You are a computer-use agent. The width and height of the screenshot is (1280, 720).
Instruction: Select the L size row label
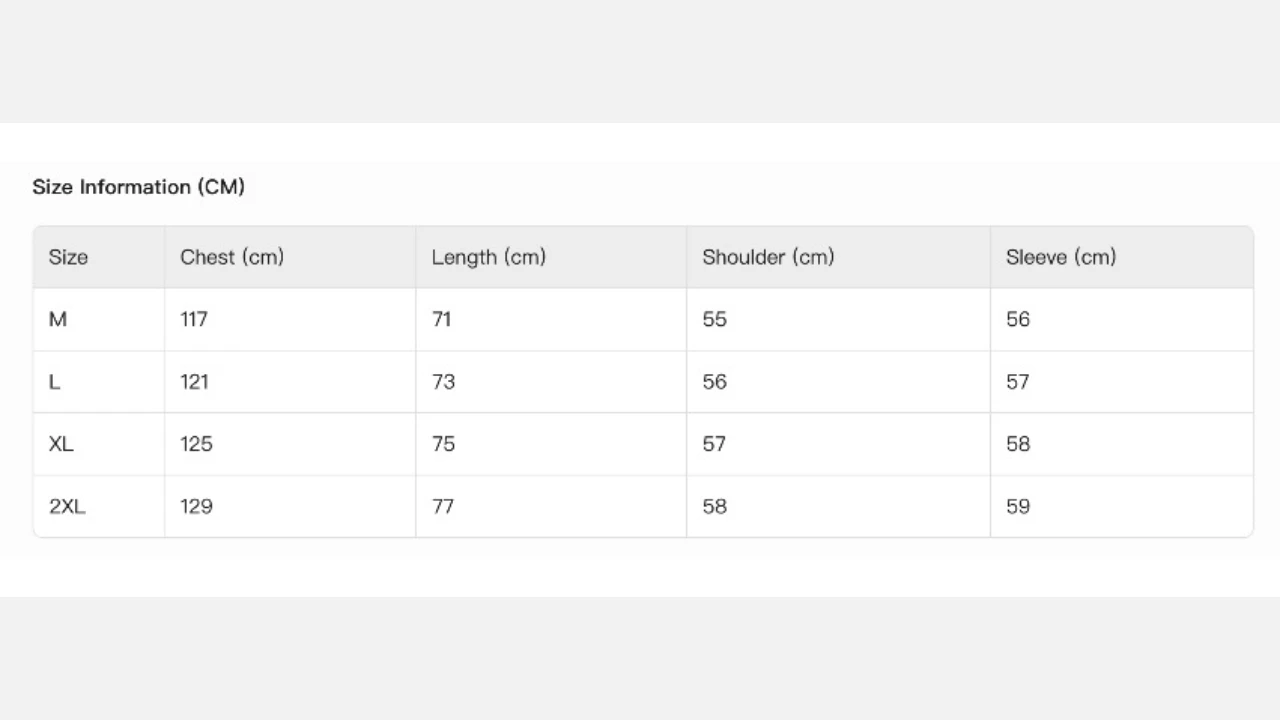[54, 382]
